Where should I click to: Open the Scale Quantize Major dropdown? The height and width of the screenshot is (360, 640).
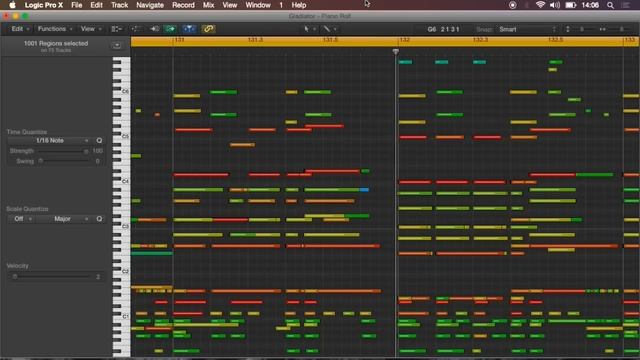pyautogui.click(x=63, y=219)
